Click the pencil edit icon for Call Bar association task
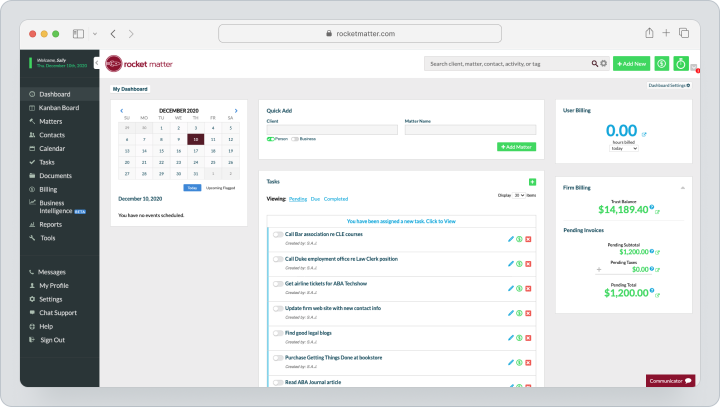 [511, 239]
